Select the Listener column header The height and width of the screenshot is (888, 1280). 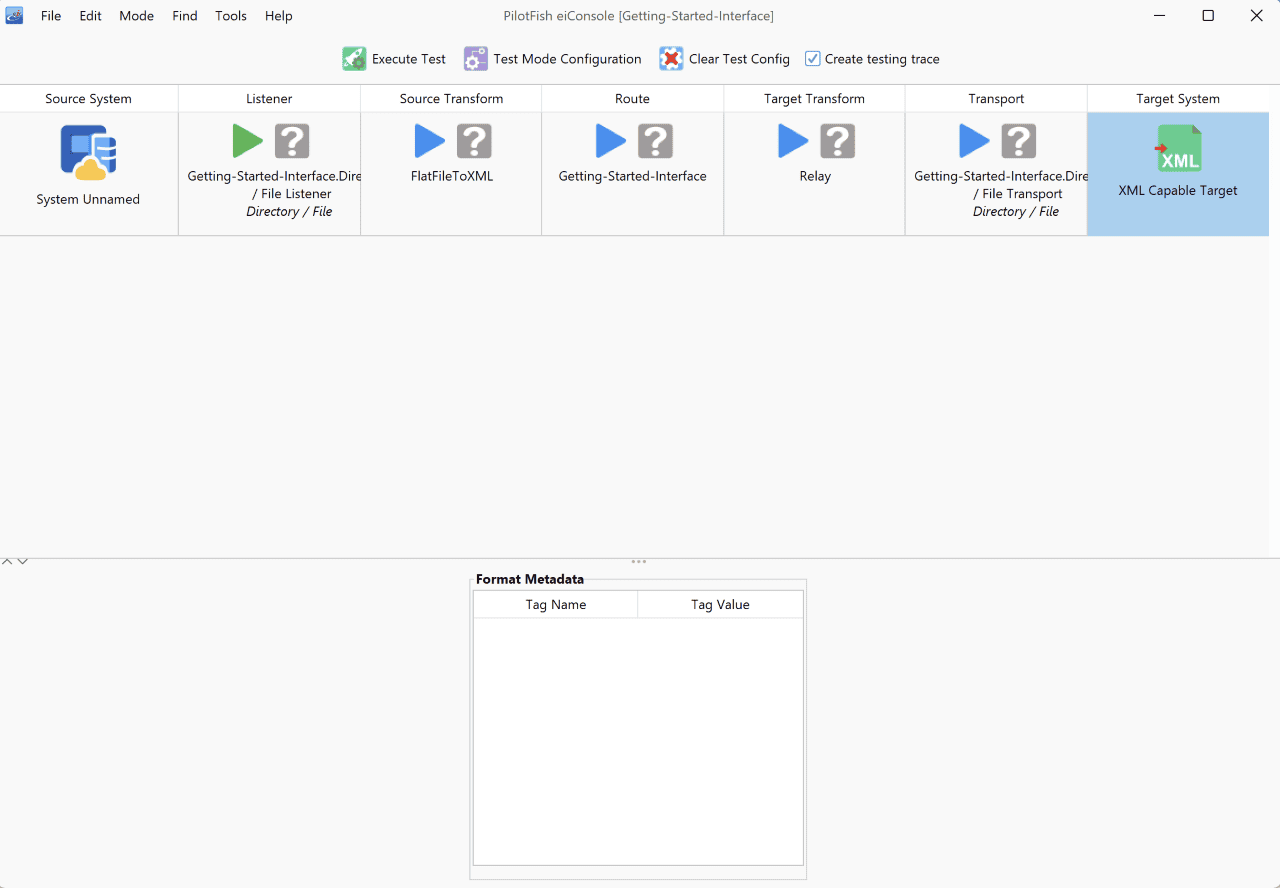(x=270, y=99)
